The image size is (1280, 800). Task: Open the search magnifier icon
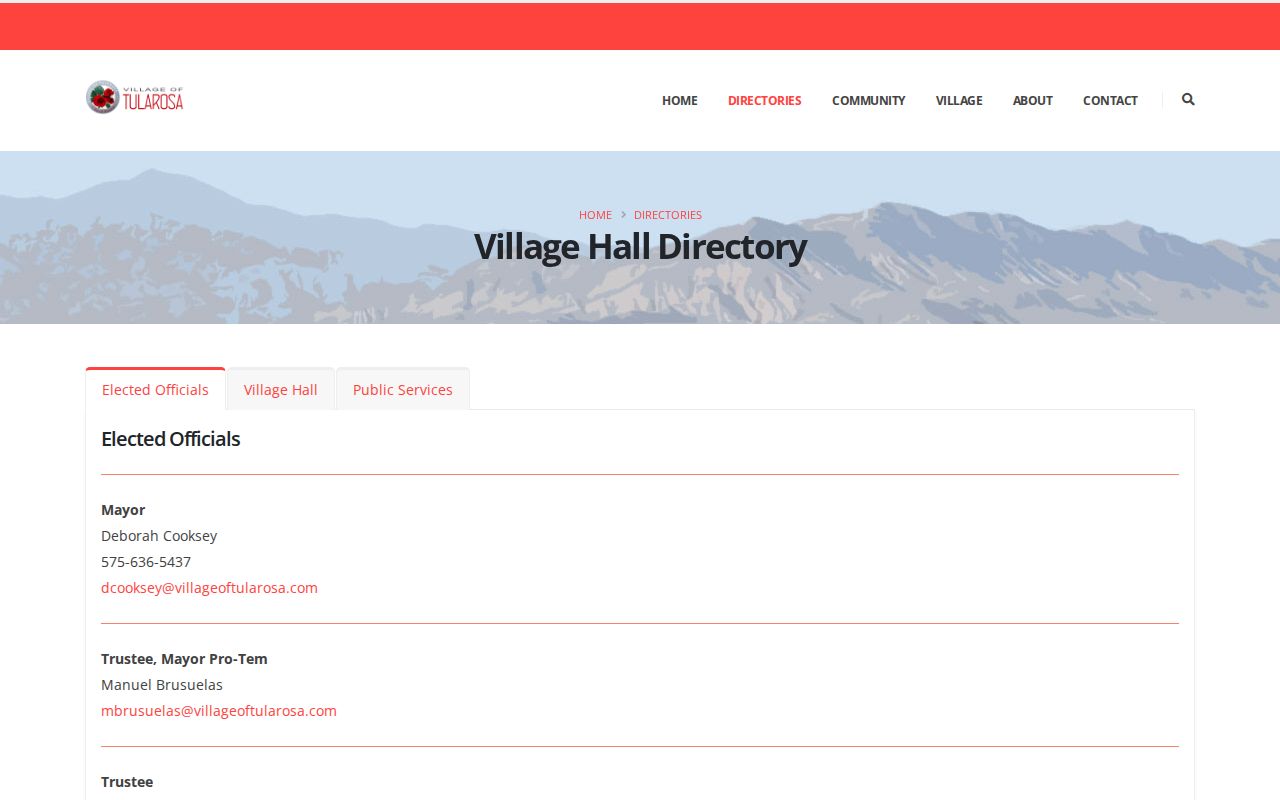click(1188, 99)
